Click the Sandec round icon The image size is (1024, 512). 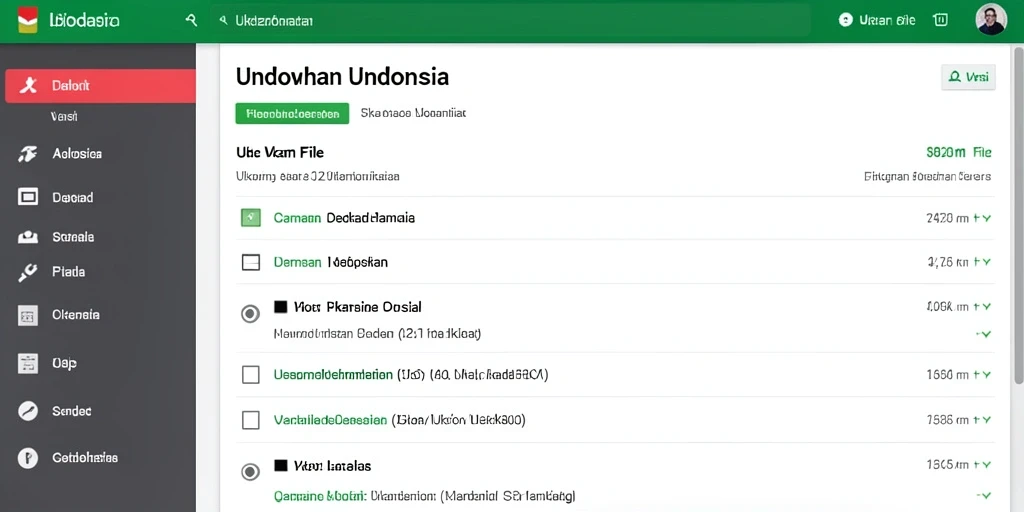(x=27, y=411)
